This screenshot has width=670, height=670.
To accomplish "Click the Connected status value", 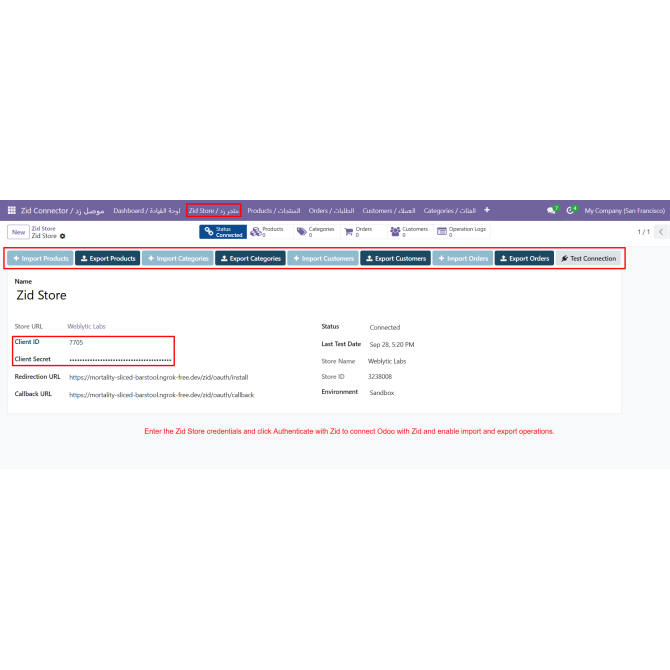I will (385, 327).
